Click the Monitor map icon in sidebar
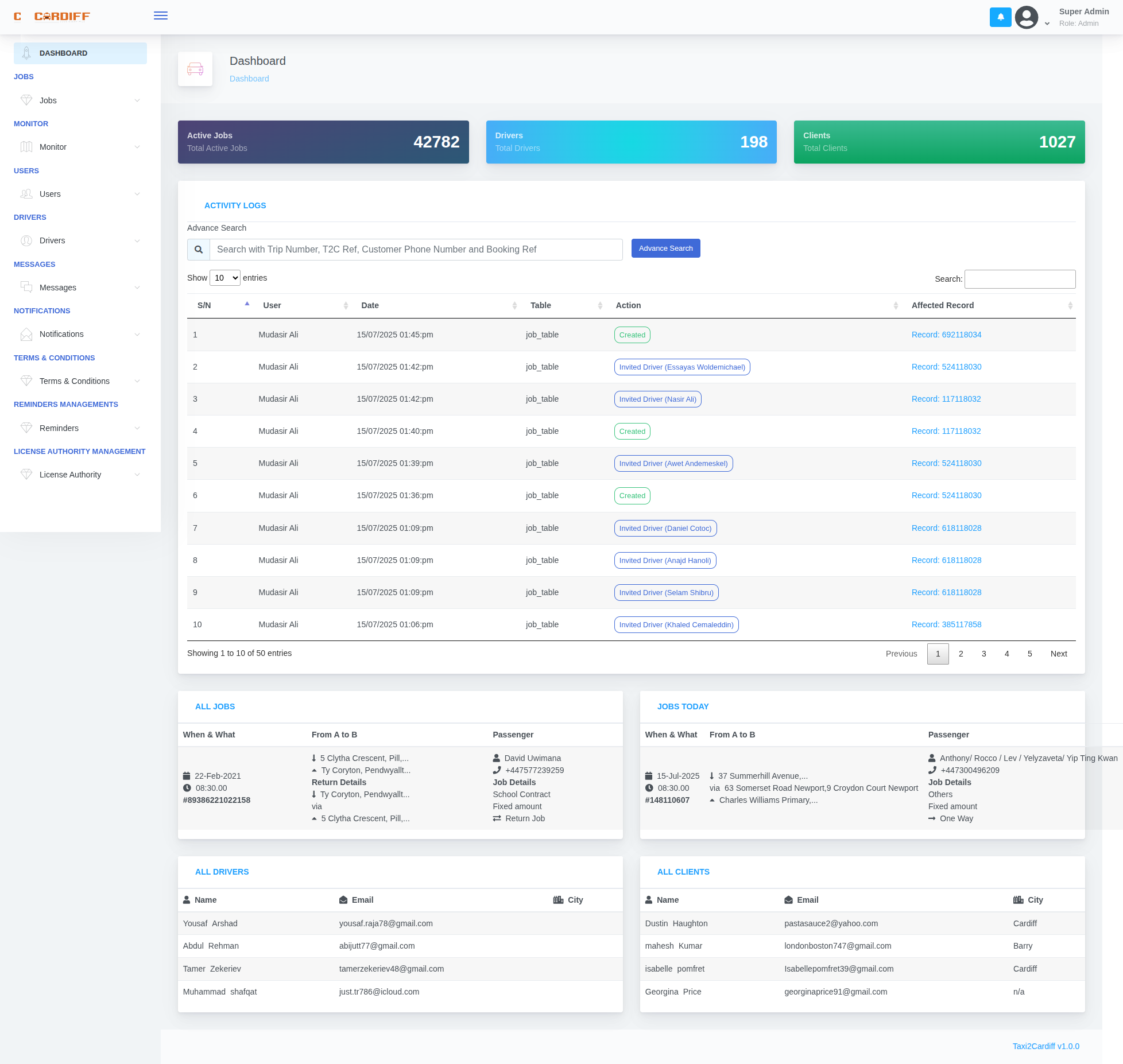The height and width of the screenshot is (1064, 1123). (x=26, y=147)
